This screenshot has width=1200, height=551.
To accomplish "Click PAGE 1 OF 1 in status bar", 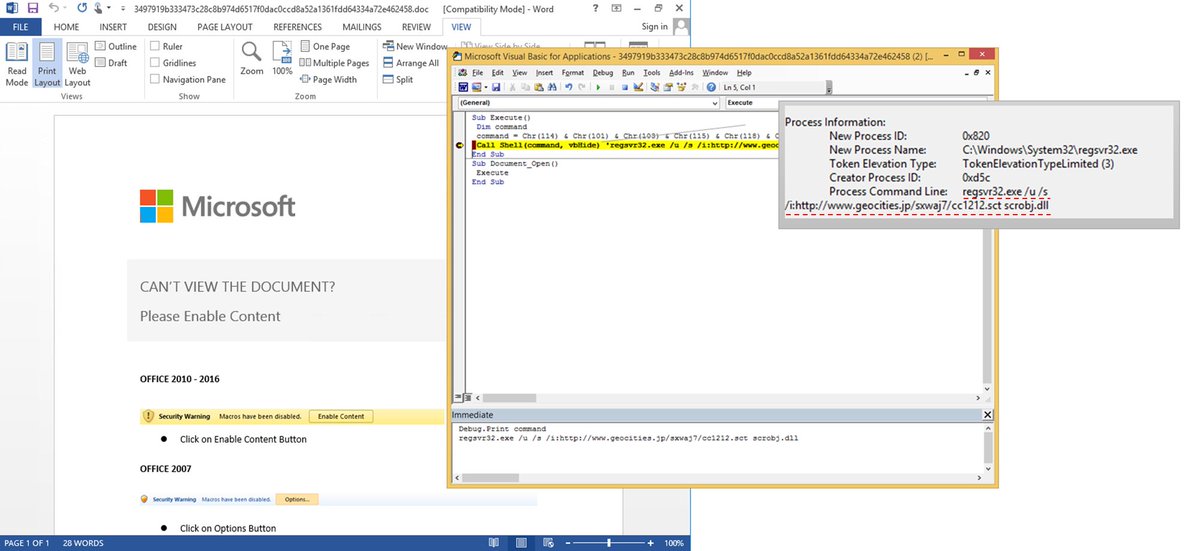I will pos(25,543).
